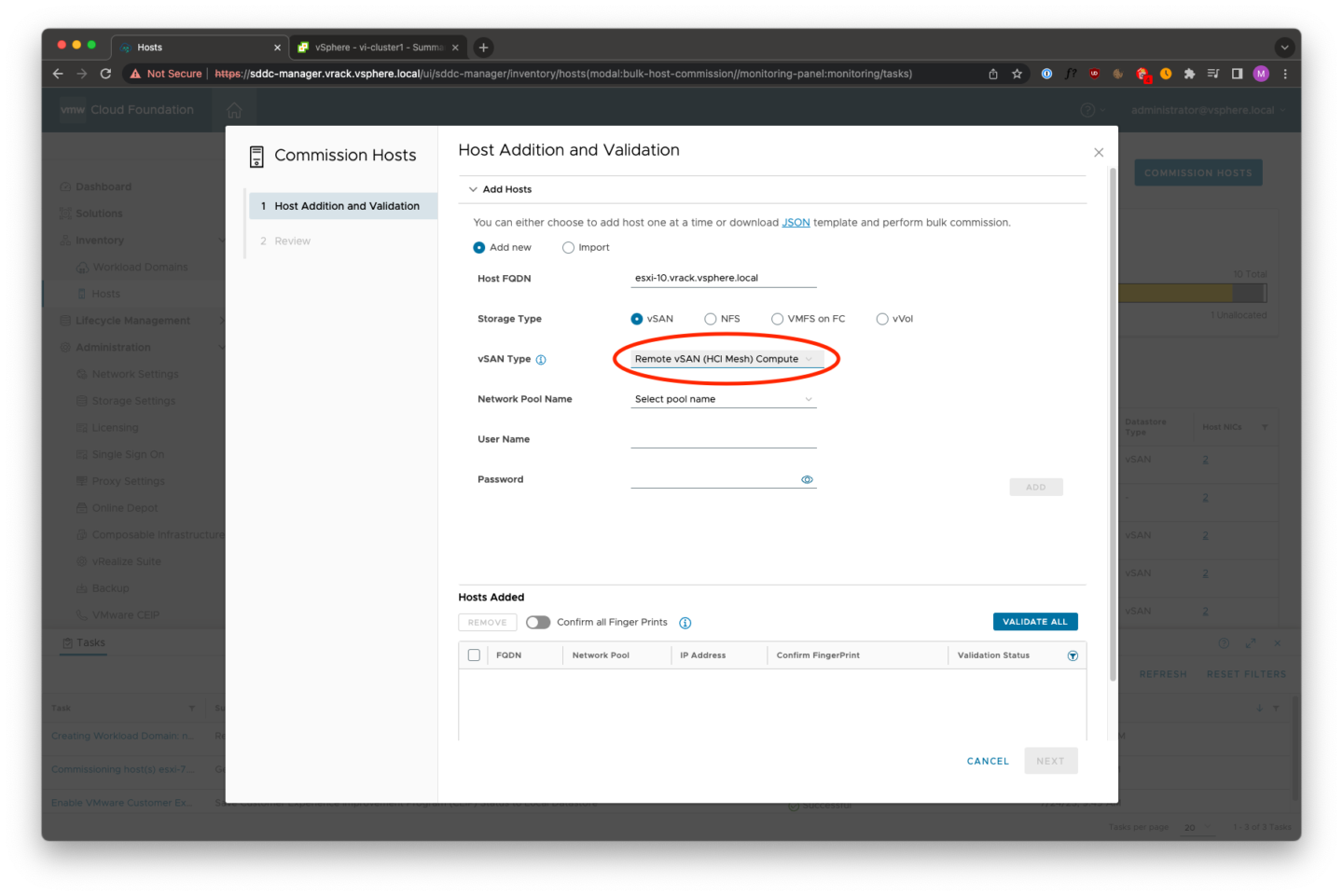Viewport: 1343px width, 896px height.
Task: Open the Online Depot page
Action: [125, 507]
